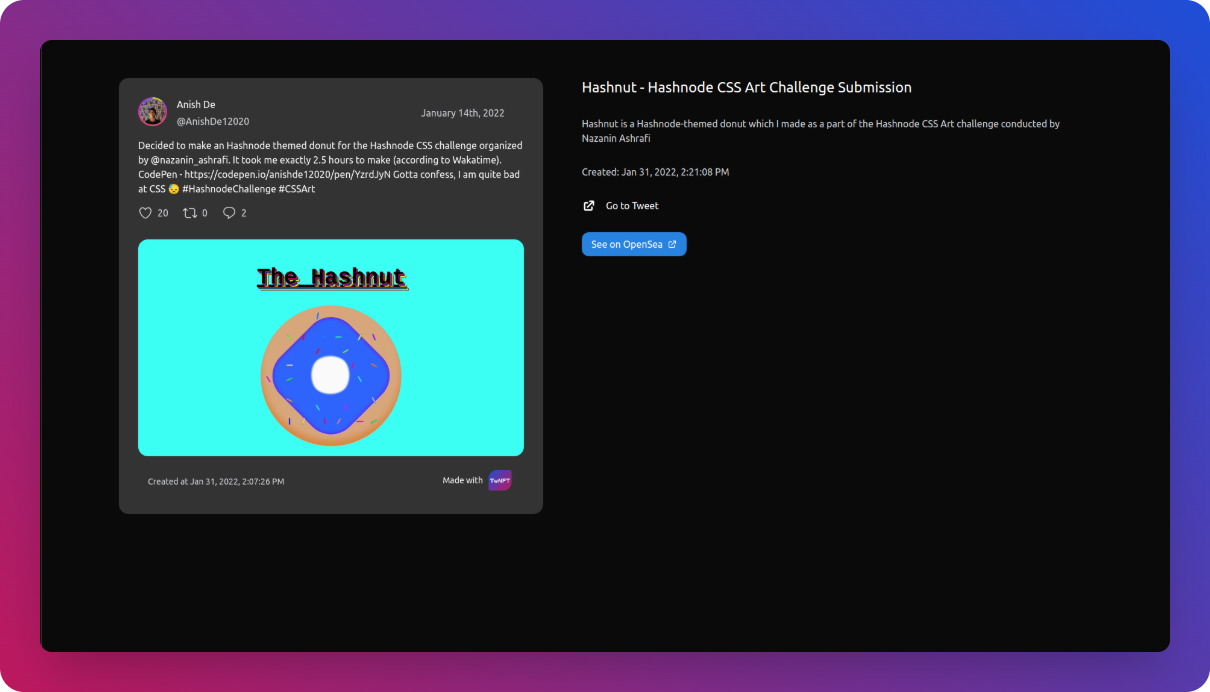Click the Hashnut submission page heading

746,88
